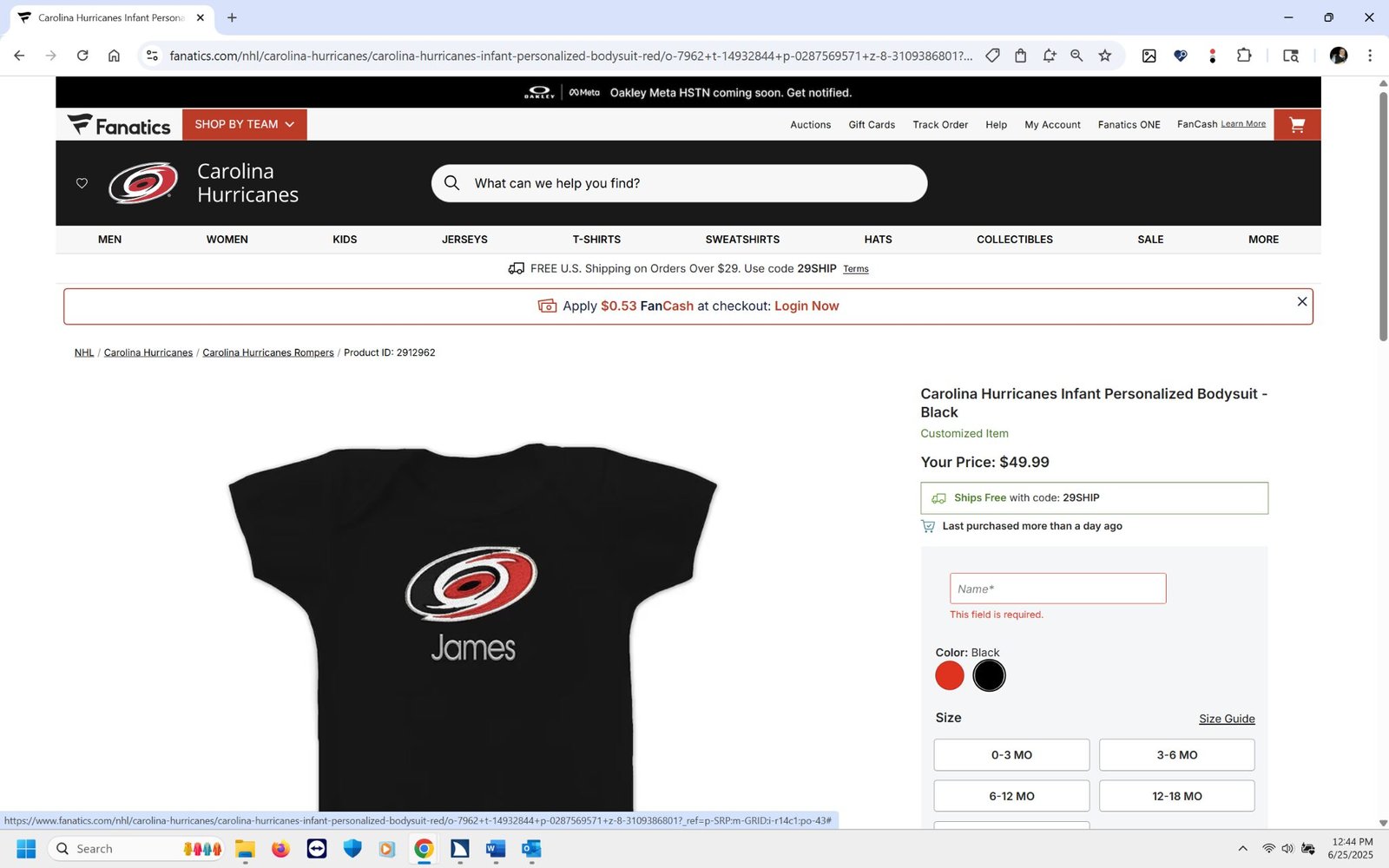Choose size 12-18 MO
This screenshot has height=868, width=1389.
coord(1177,796)
